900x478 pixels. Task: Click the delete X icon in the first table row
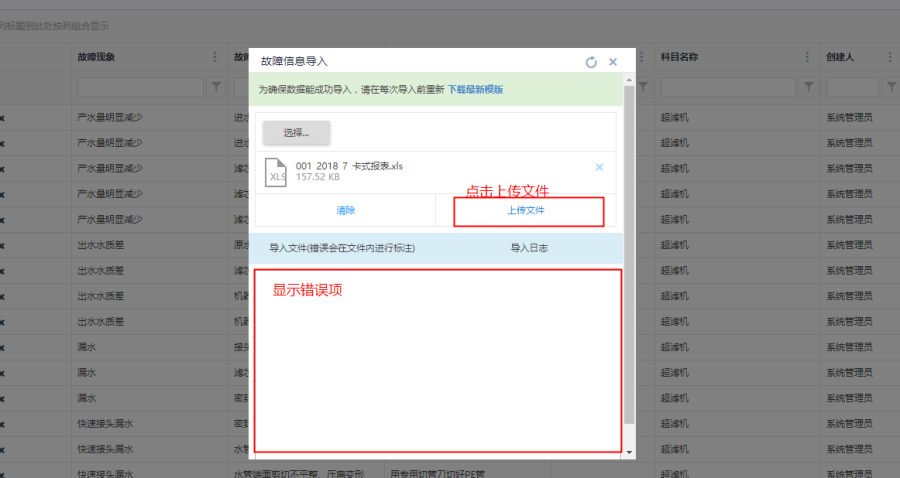2,118
